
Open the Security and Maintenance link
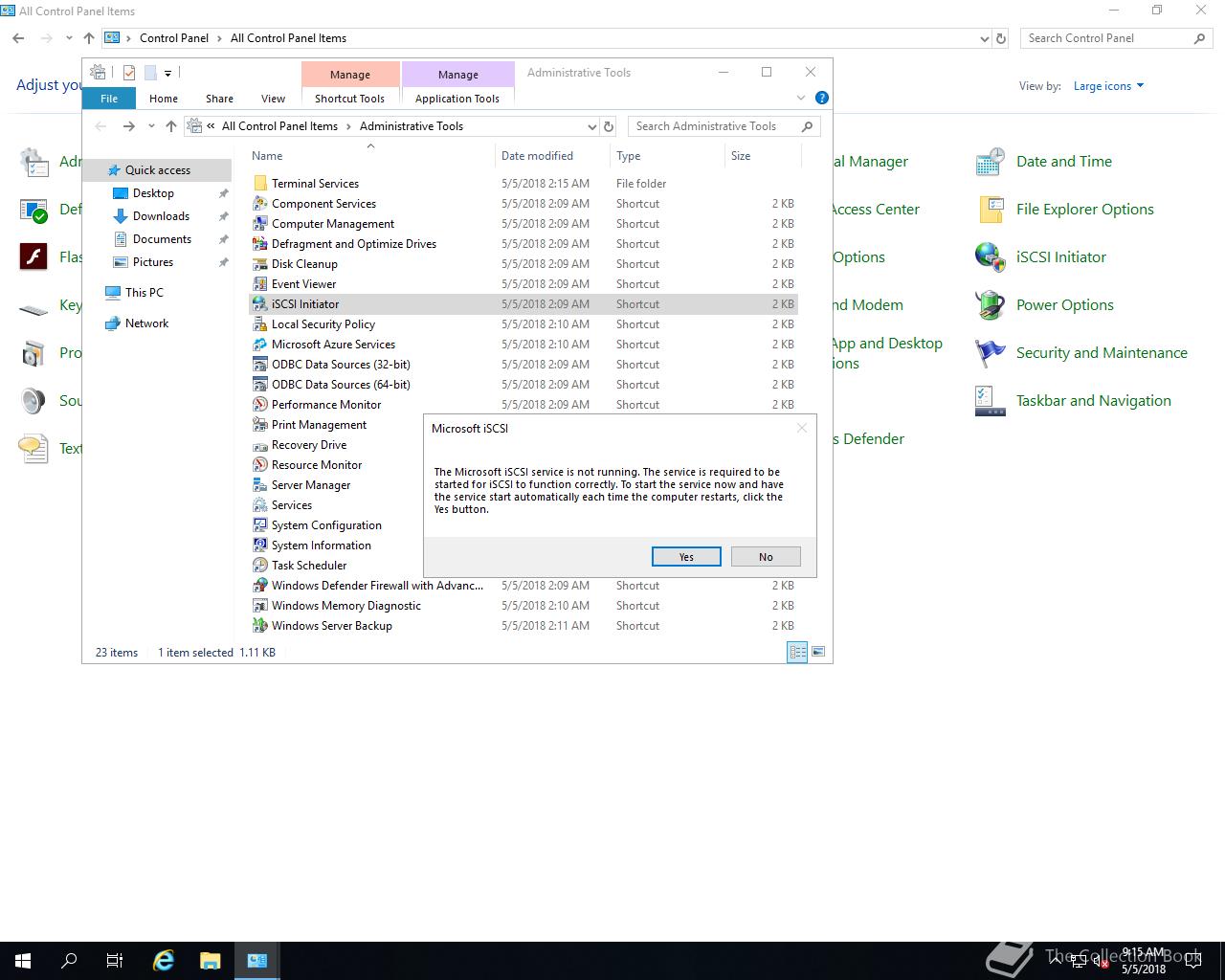[1102, 353]
